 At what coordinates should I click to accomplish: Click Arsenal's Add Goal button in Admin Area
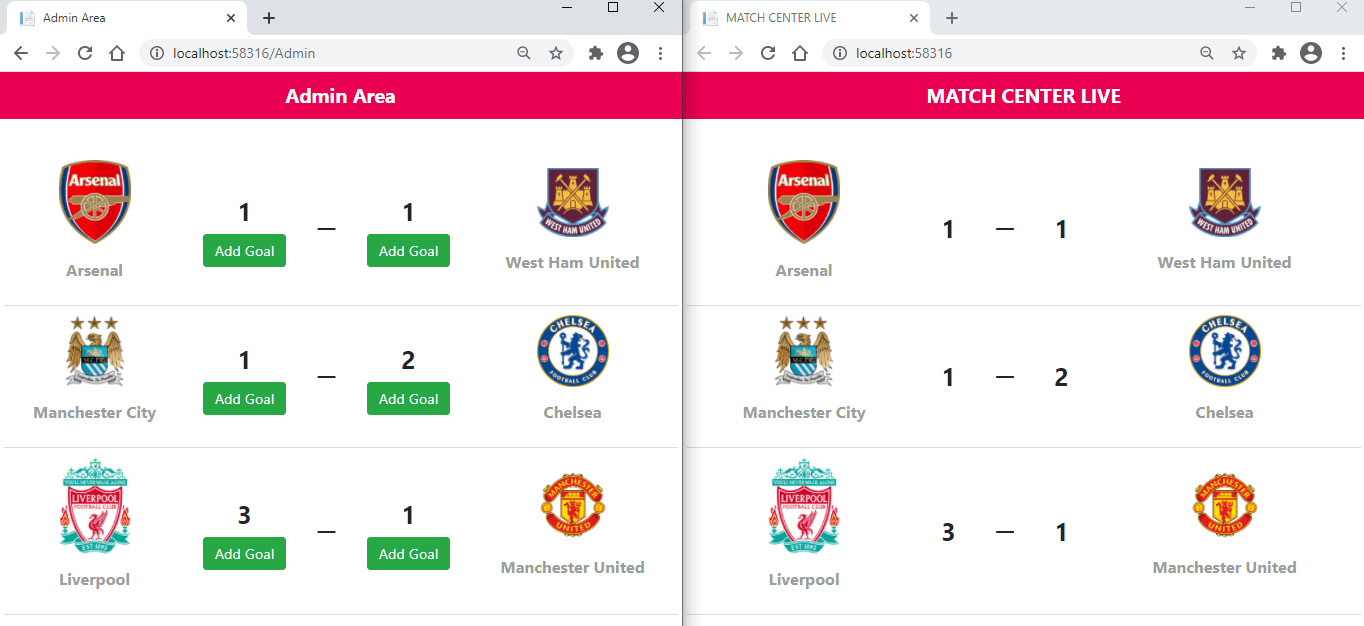point(244,251)
